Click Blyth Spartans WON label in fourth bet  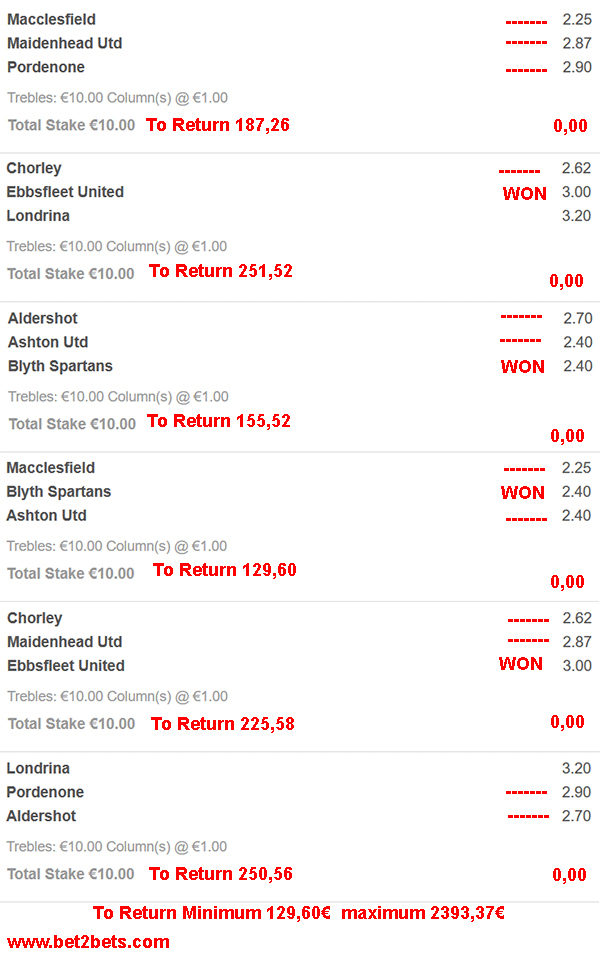[x=523, y=492]
